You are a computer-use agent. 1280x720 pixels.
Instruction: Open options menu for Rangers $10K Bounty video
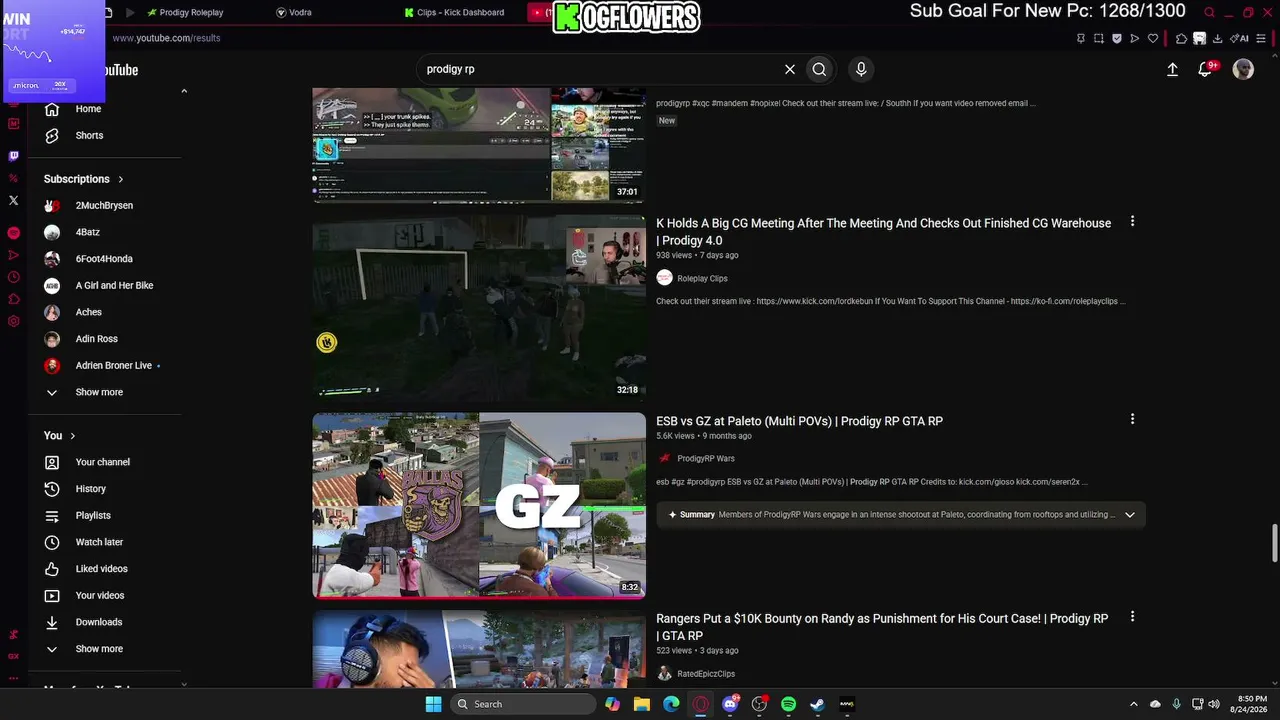1132,617
